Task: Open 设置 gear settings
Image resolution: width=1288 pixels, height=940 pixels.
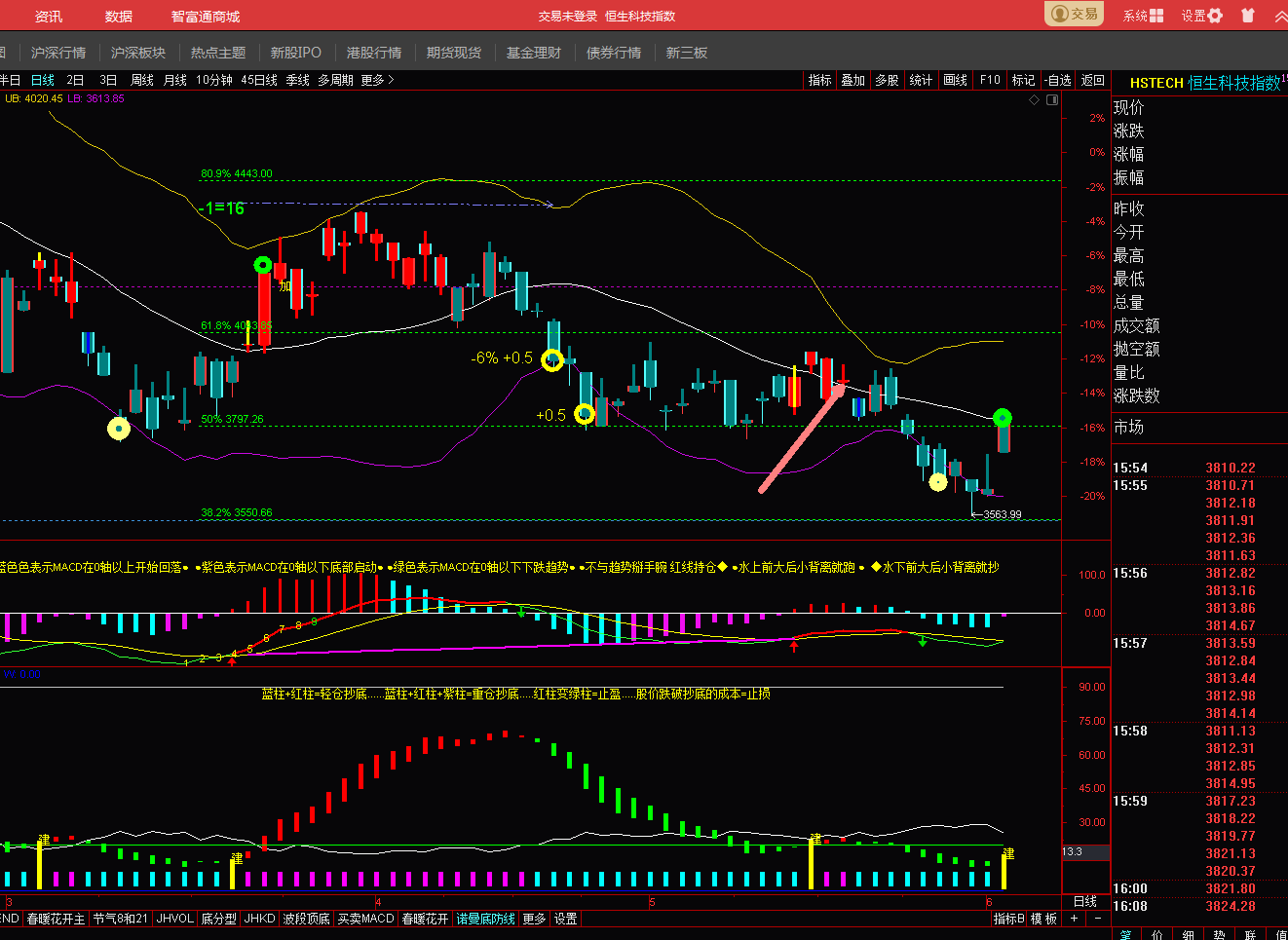Action: click(x=1201, y=16)
